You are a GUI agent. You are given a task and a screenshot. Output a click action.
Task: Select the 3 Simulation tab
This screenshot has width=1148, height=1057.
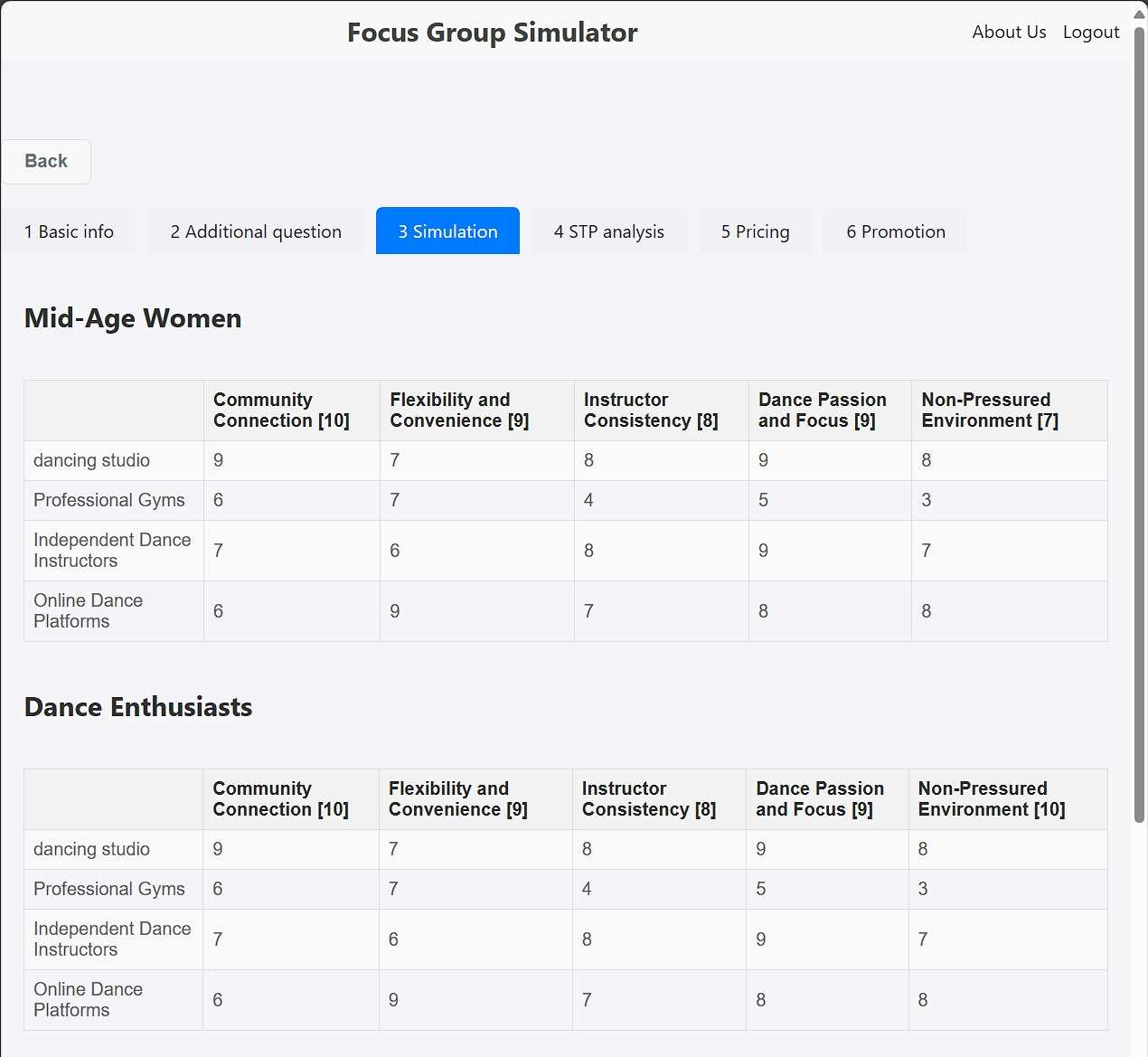447,231
